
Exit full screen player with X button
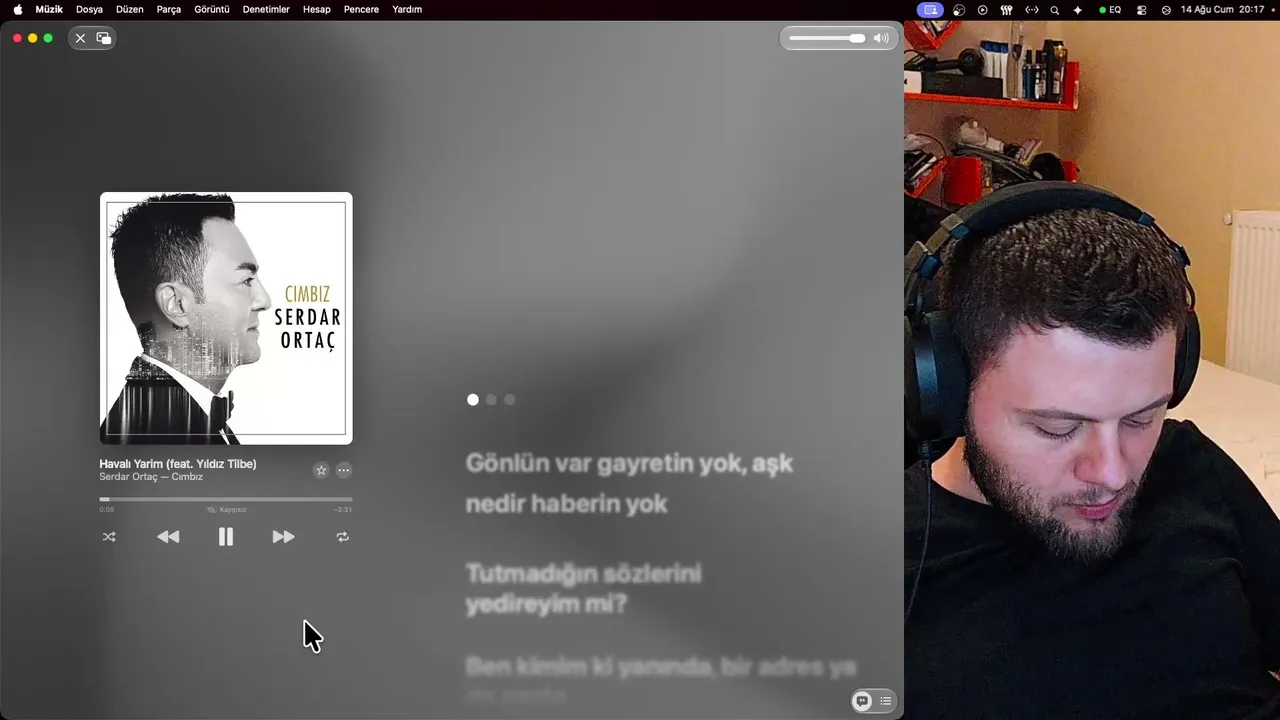pos(80,38)
